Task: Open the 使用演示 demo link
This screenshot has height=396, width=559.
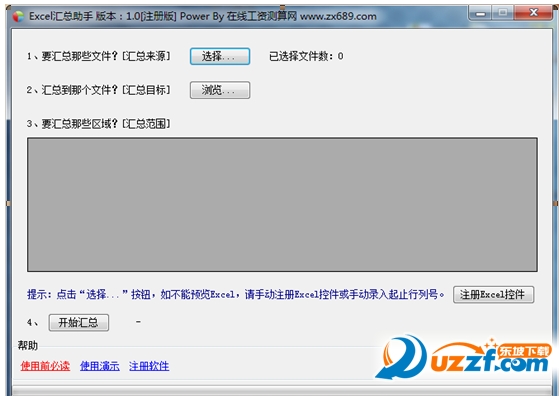Action: pyautogui.click(x=100, y=366)
